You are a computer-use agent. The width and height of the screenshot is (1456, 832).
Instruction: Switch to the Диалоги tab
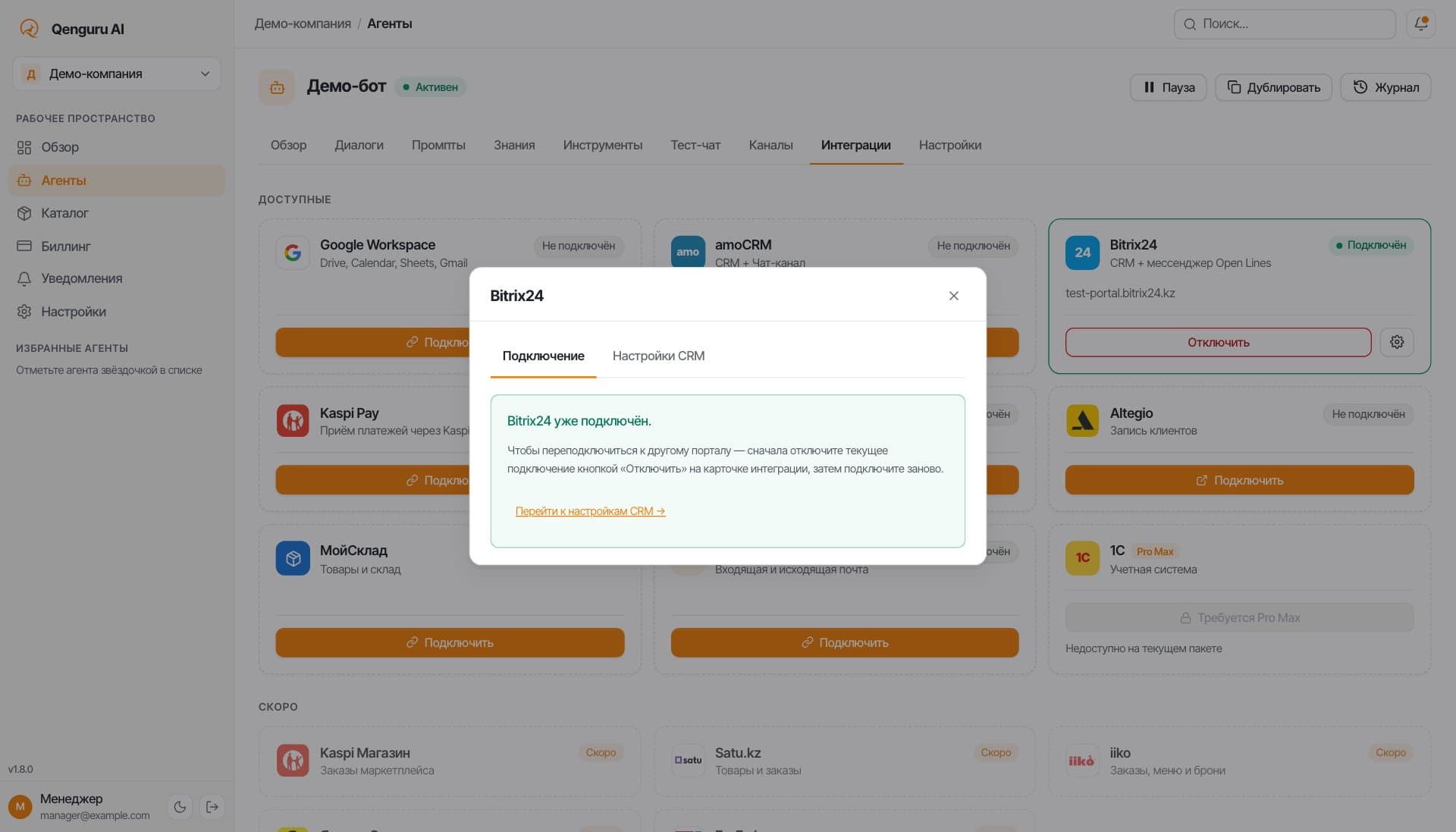click(x=359, y=145)
